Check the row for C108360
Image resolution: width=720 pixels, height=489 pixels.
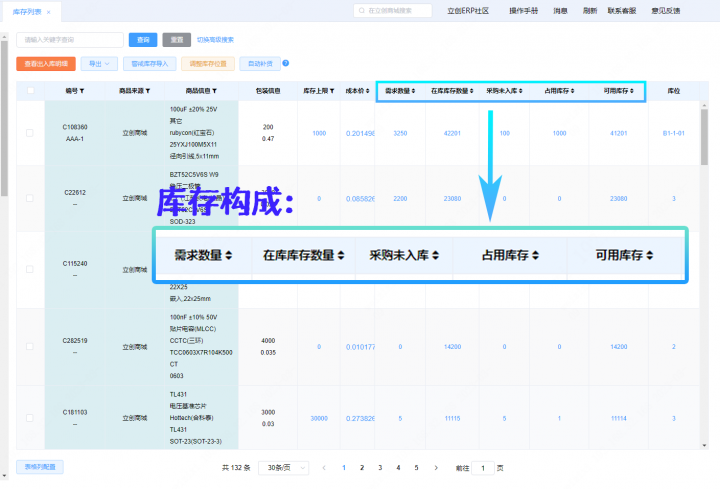click(x=30, y=133)
